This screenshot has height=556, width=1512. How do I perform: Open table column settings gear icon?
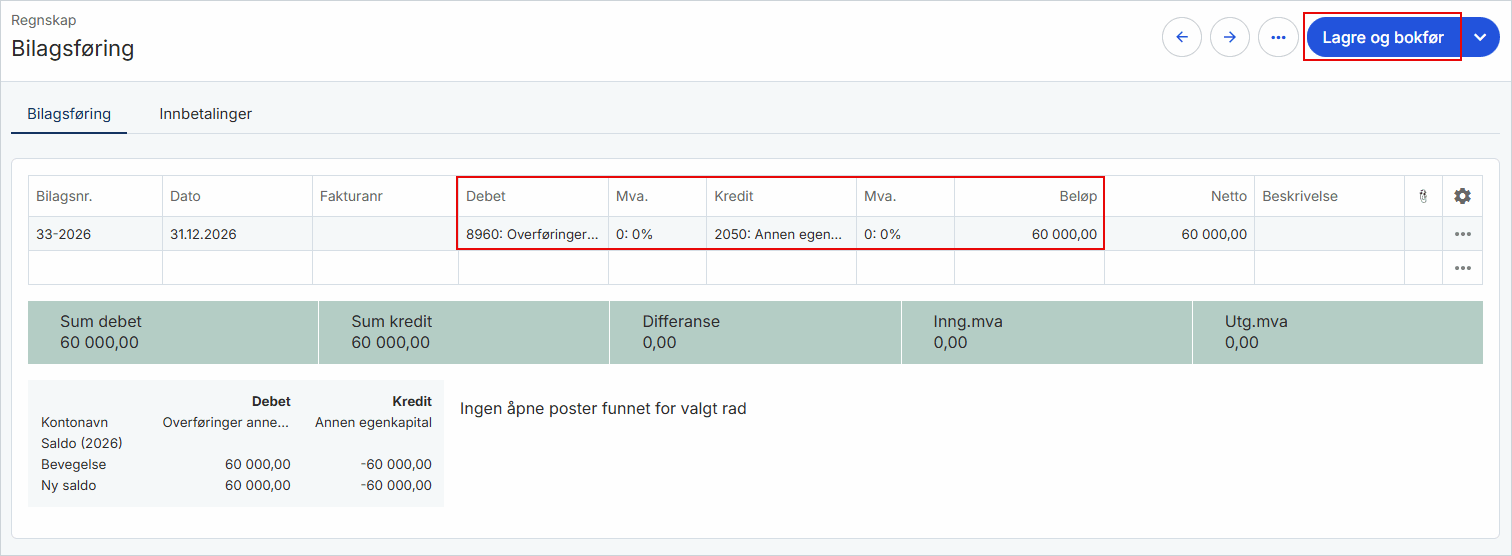(1462, 196)
